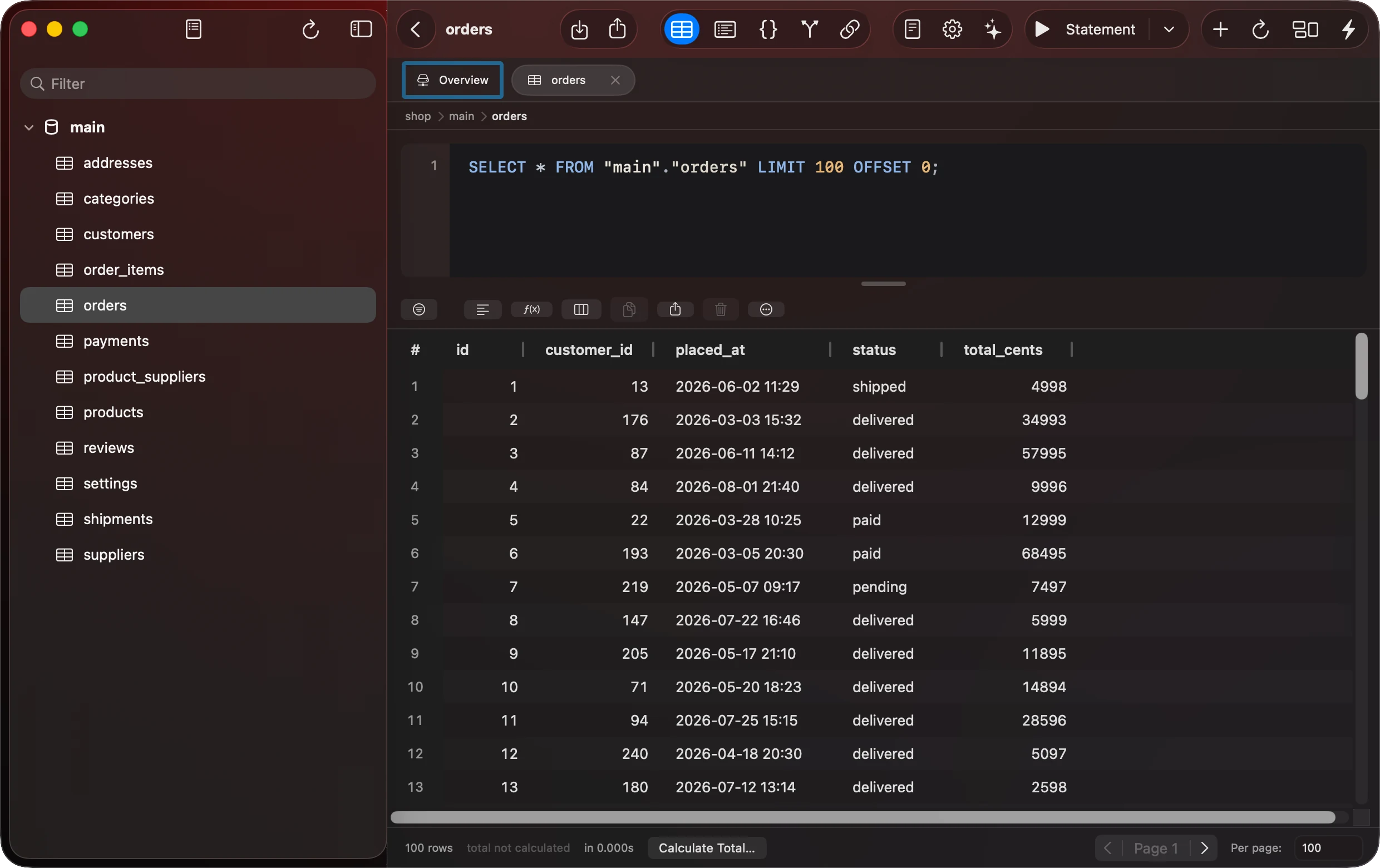
Task: Close the orders tab
Action: tap(615, 80)
